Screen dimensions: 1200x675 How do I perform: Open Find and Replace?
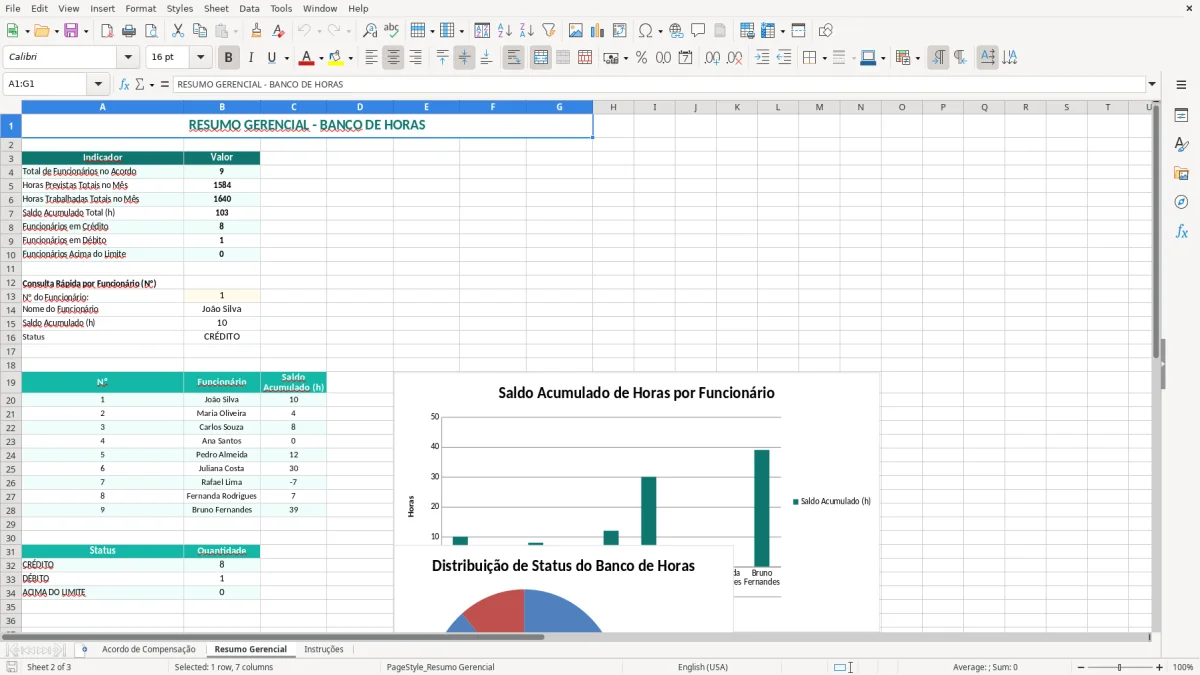pos(370,31)
